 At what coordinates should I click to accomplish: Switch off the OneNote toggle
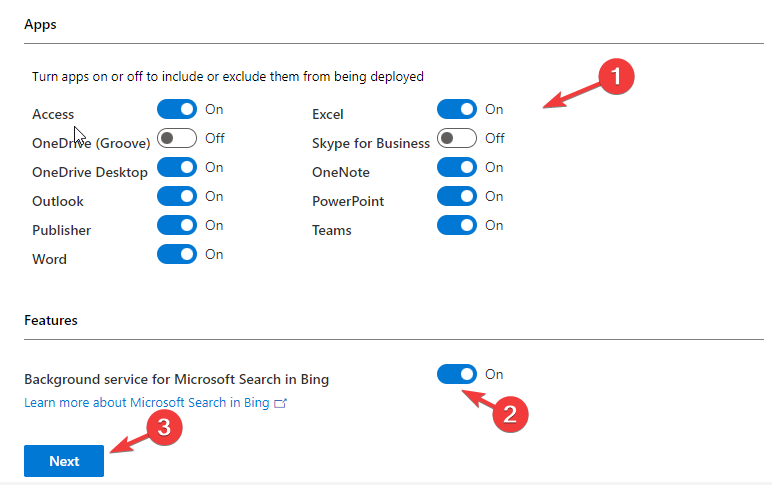457,167
